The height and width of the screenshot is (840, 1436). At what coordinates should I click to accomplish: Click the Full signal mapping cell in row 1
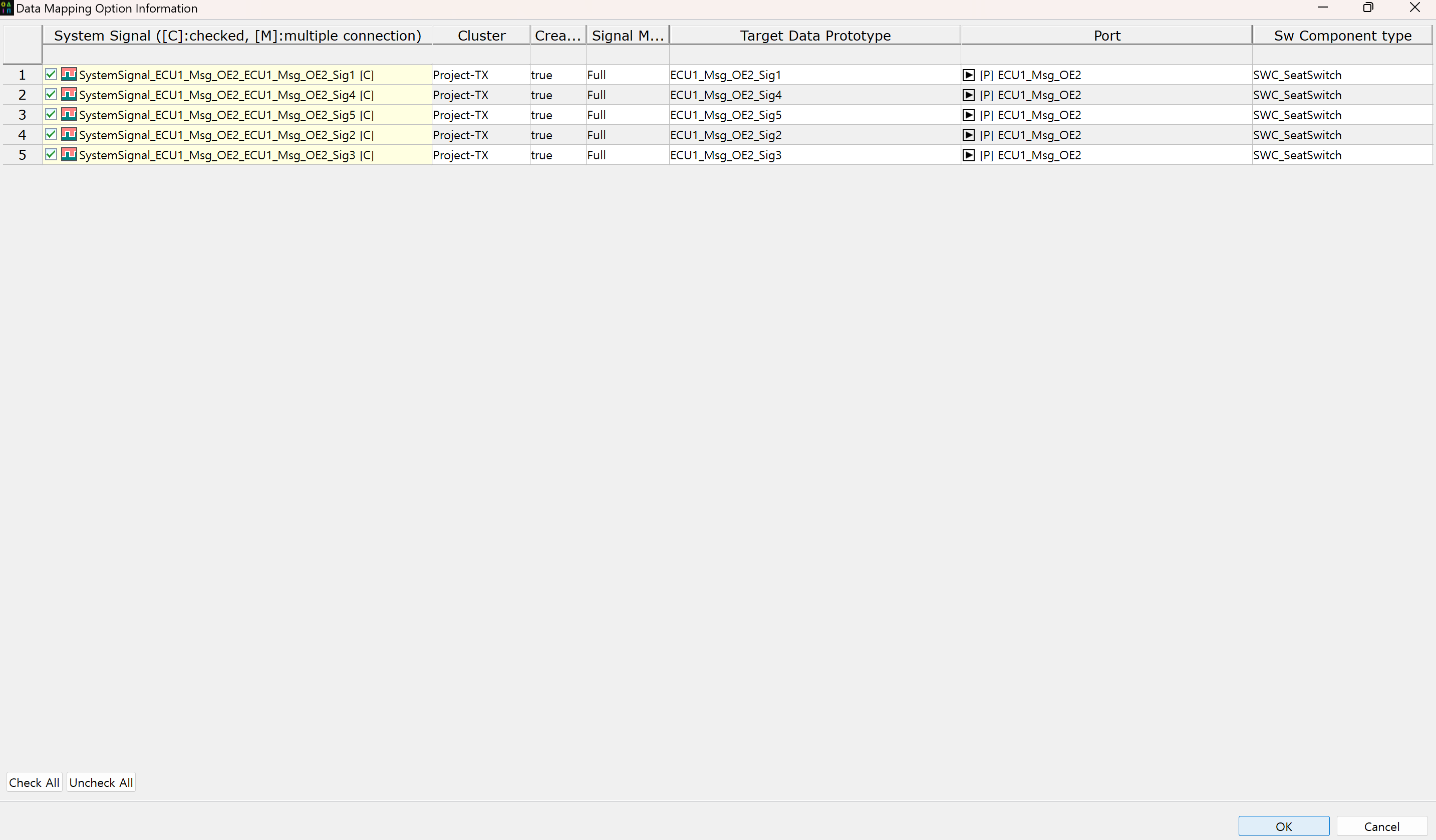click(628, 75)
